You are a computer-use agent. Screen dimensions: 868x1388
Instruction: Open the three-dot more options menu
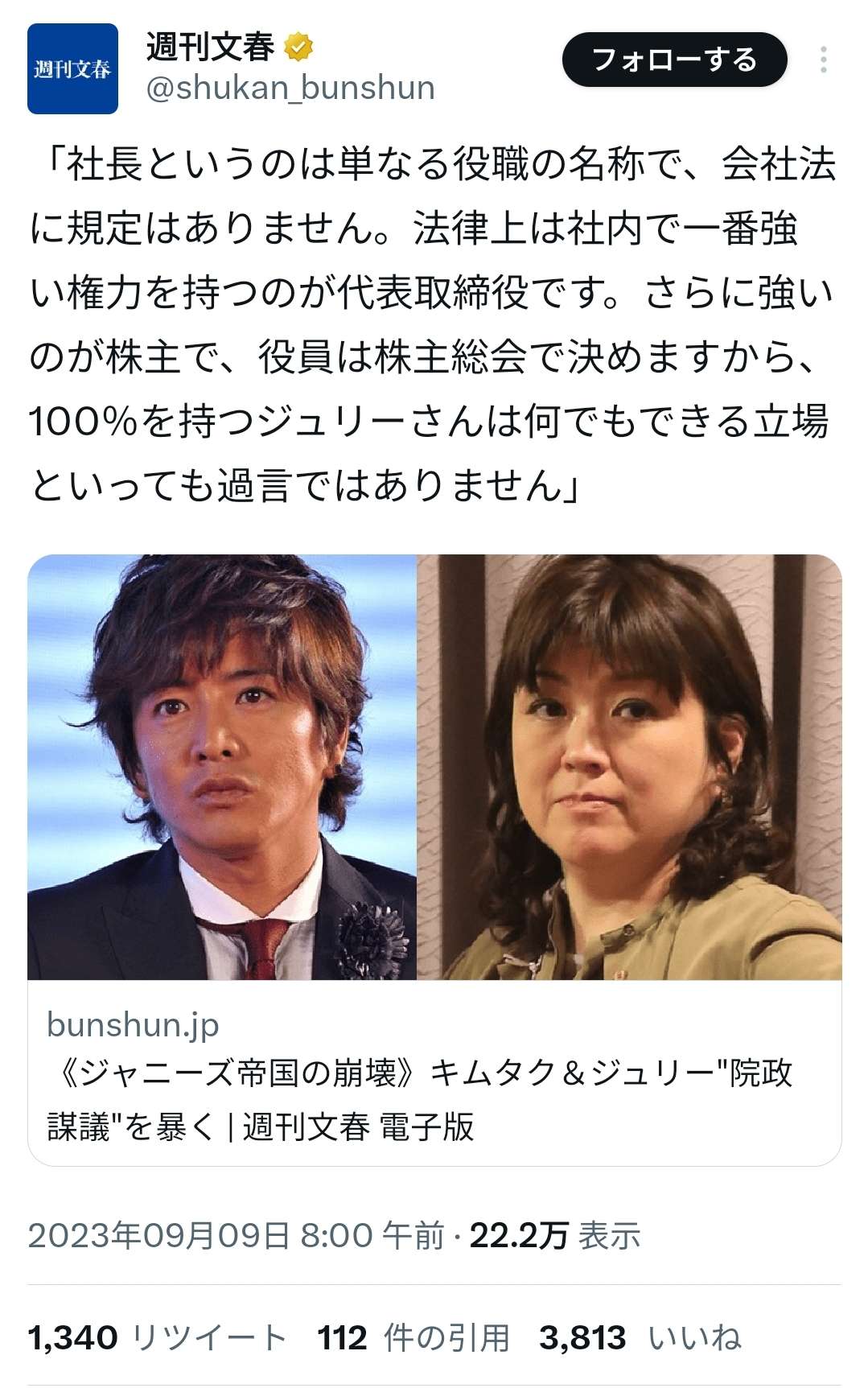[823, 60]
